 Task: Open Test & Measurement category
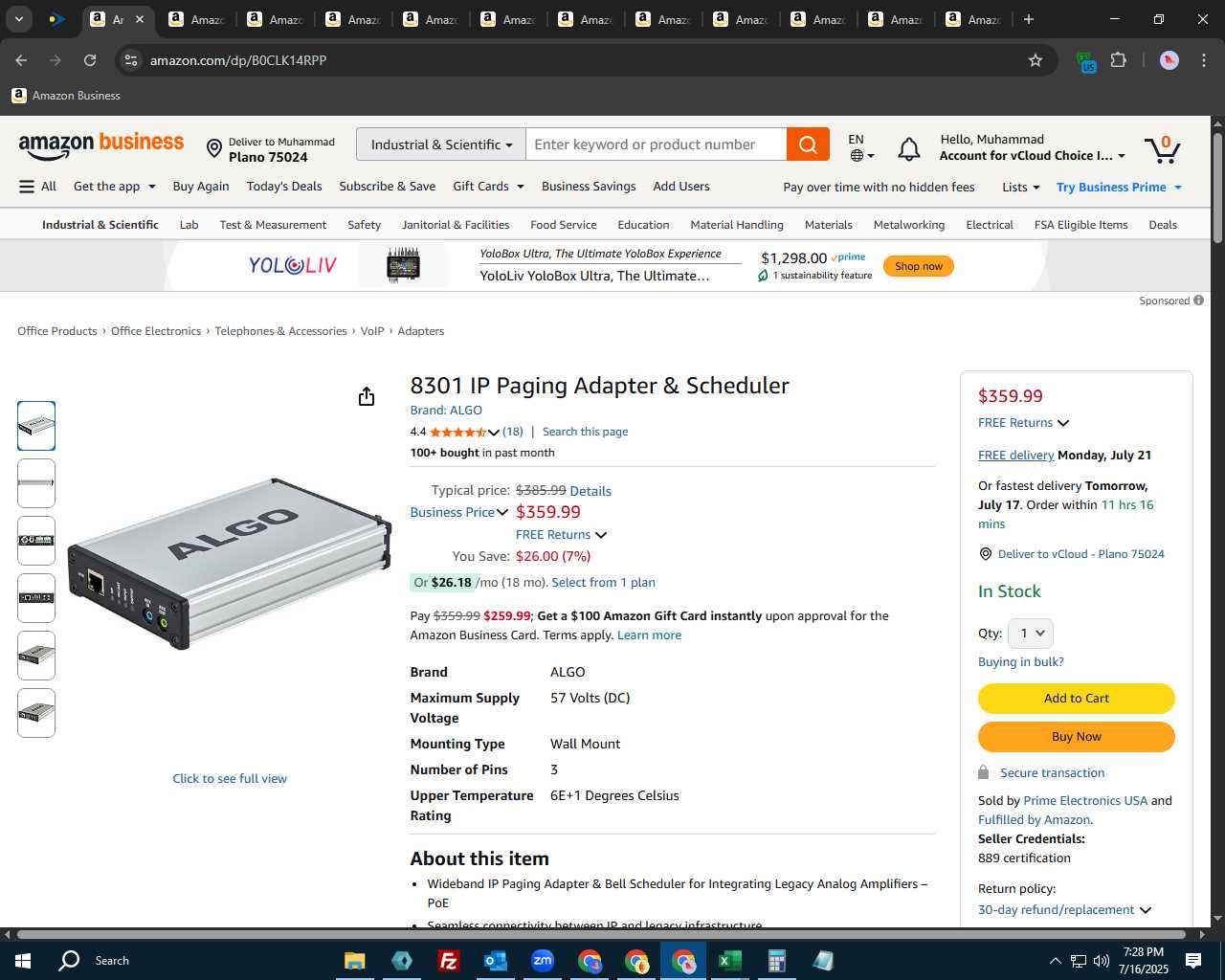[x=273, y=225]
